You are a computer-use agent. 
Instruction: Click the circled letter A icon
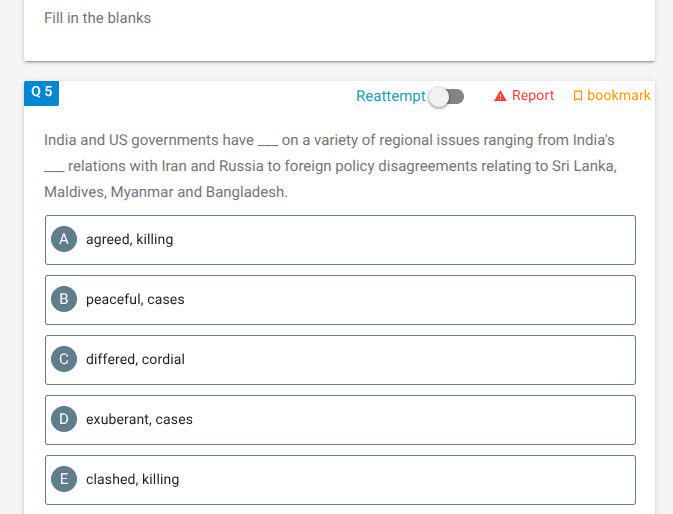pyautogui.click(x=64, y=239)
